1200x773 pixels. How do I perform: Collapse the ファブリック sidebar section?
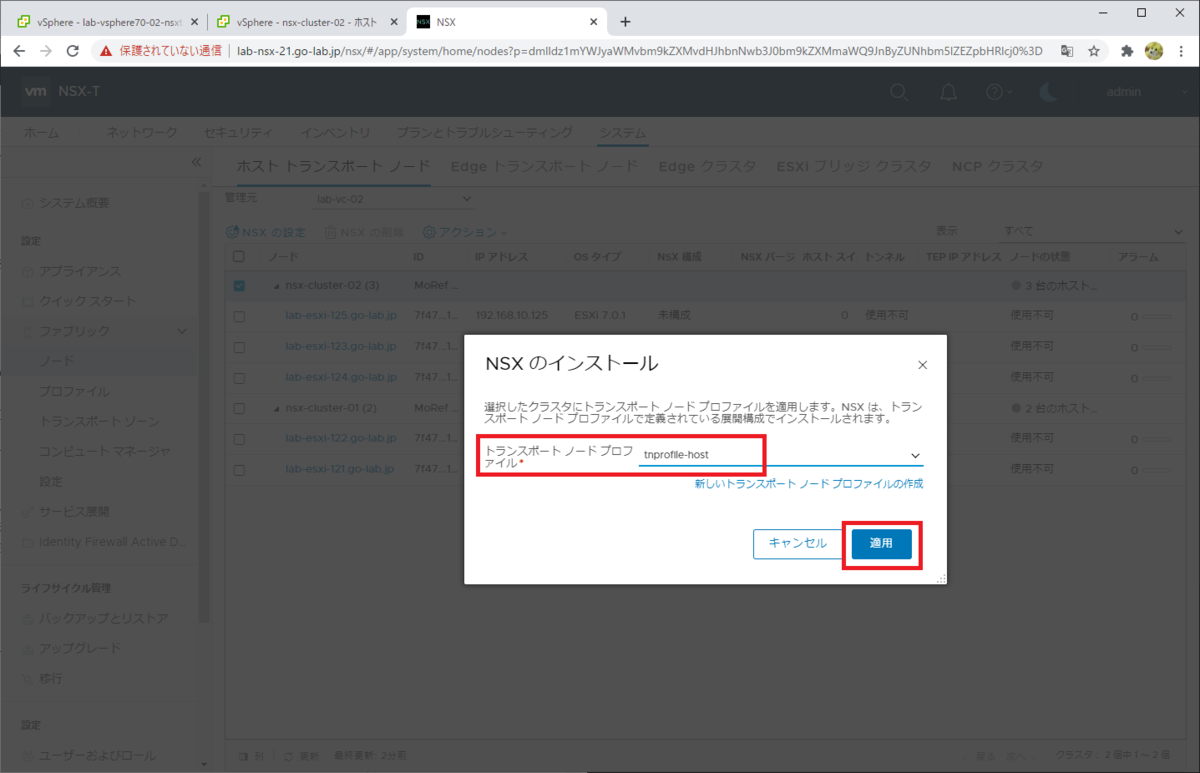point(181,331)
